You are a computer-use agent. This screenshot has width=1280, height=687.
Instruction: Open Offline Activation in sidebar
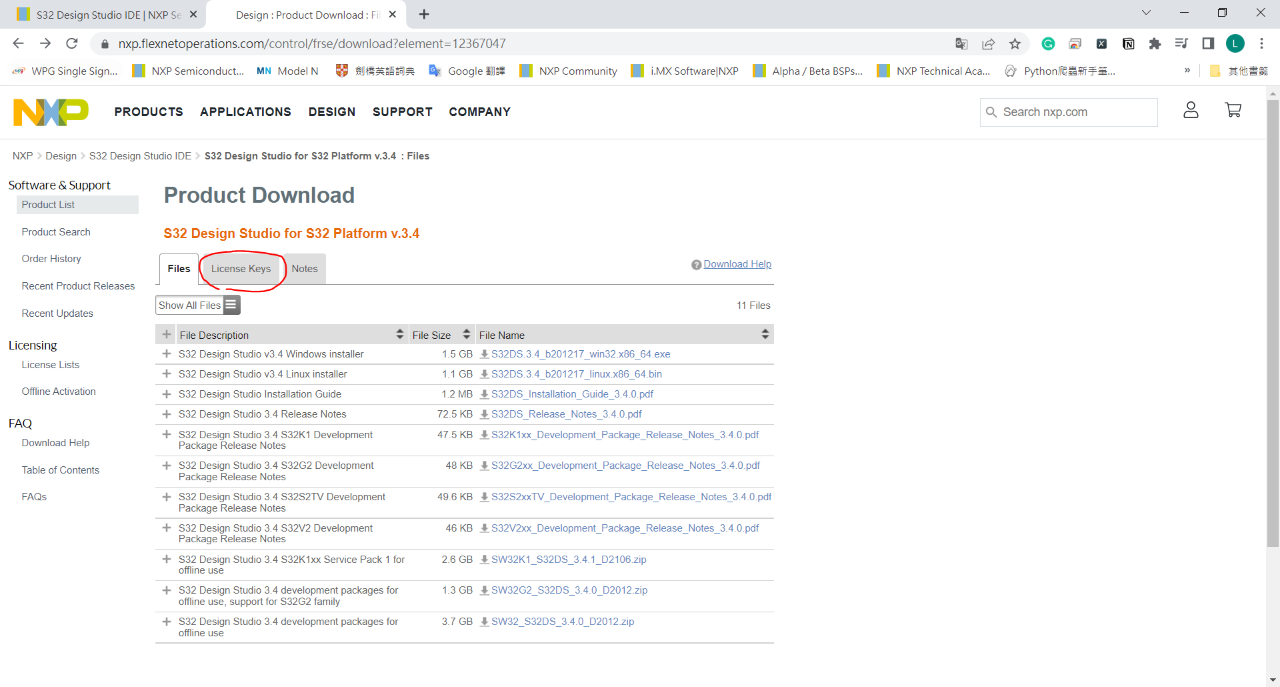[59, 392]
